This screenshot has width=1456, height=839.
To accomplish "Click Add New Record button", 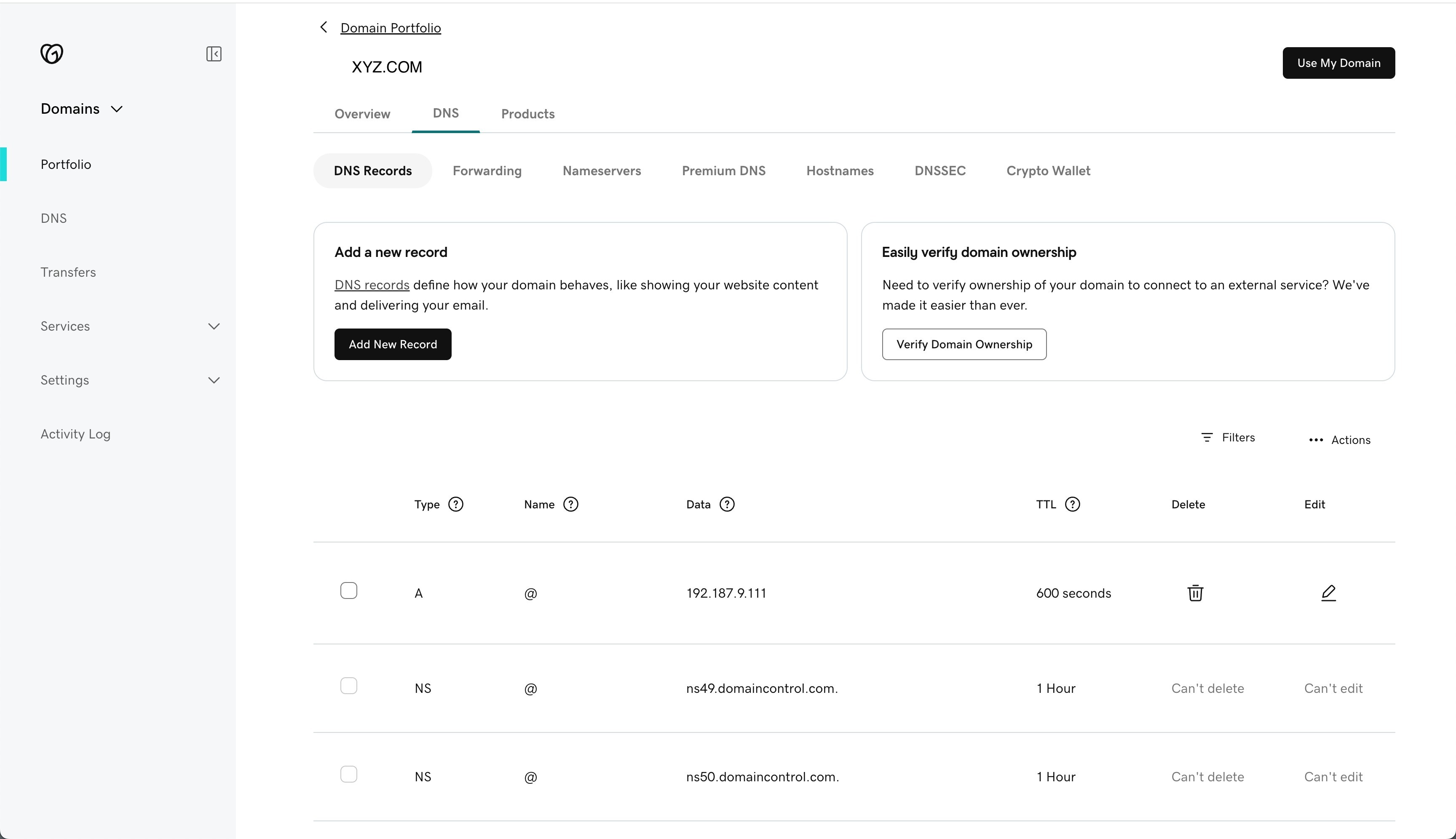I will click(x=393, y=345).
